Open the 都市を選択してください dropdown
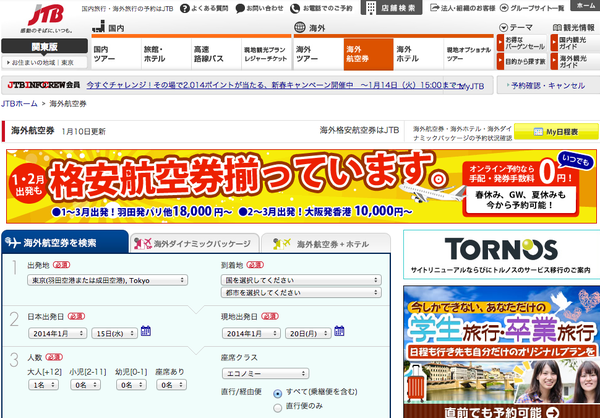Viewport: 600px width, 418px height. [x=301, y=292]
